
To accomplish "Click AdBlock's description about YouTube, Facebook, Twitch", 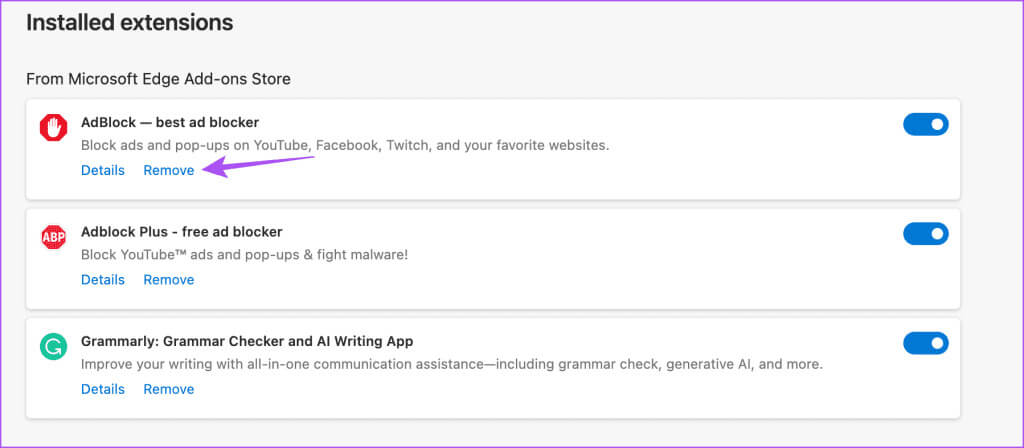I will pyautogui.click(x=345, y=146).
